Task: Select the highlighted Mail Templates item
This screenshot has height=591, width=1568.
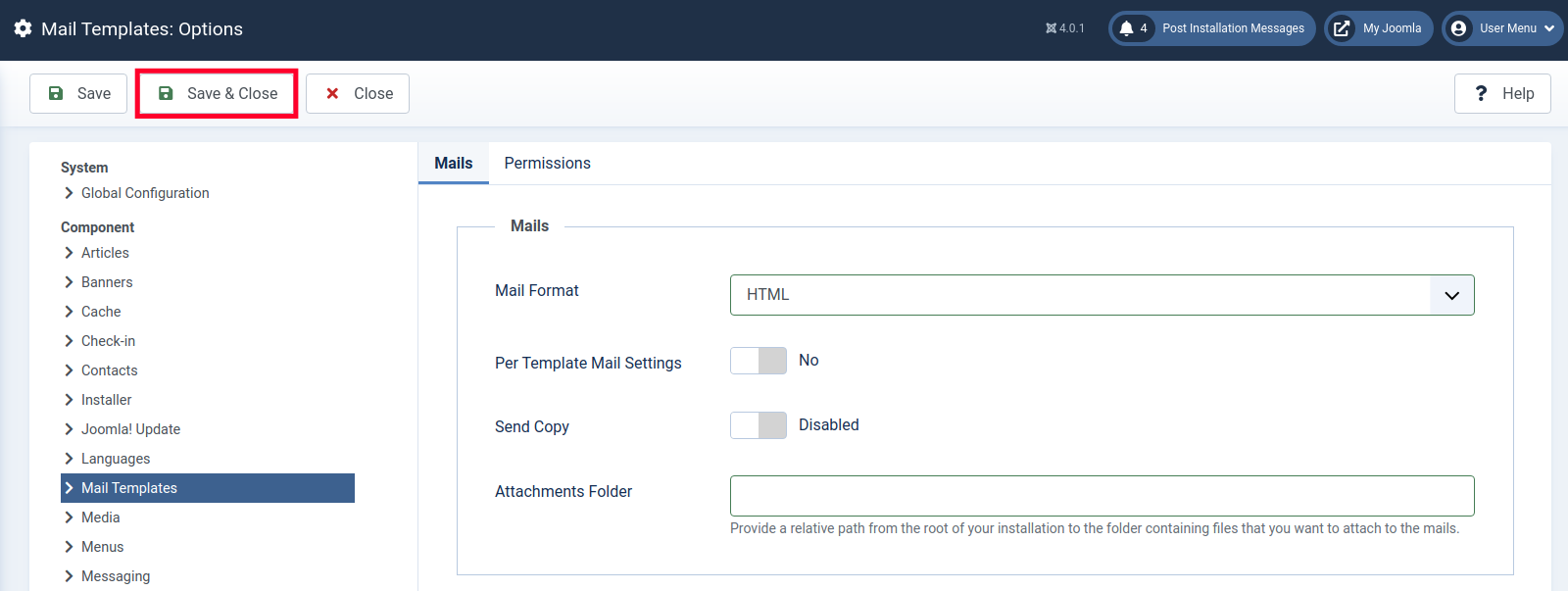Action: [208, 488]
